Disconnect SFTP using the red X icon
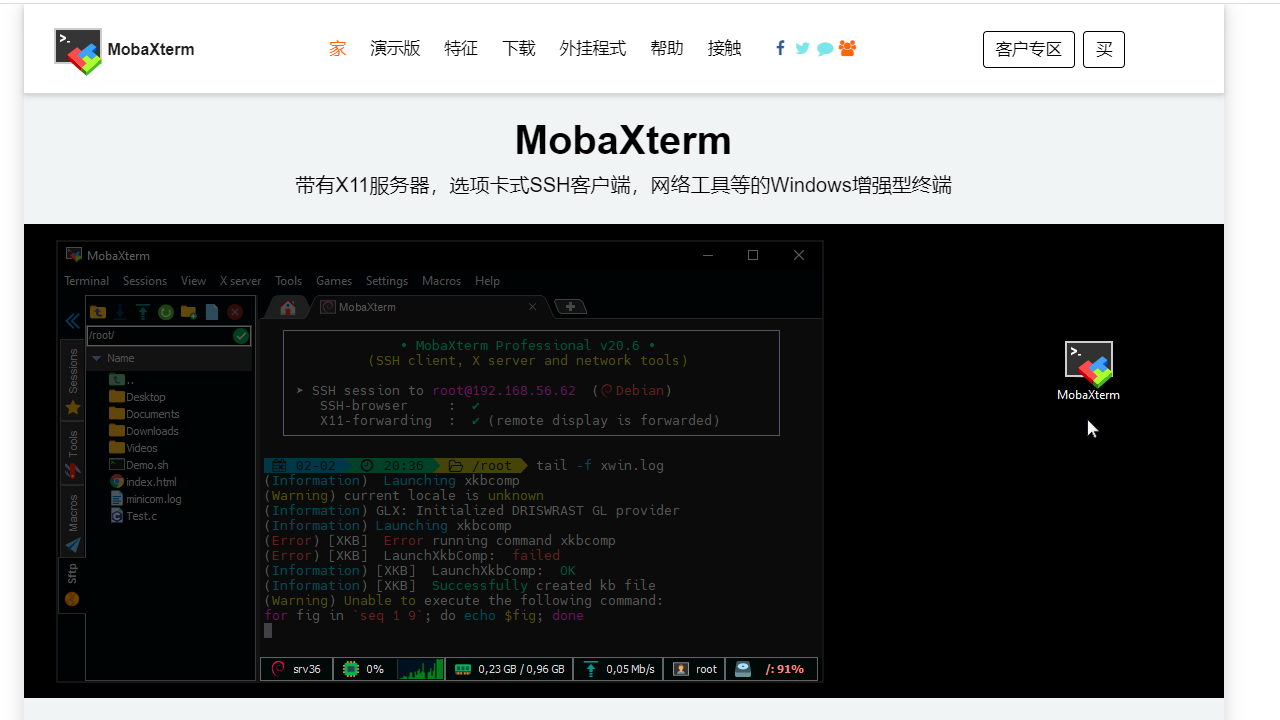 [x=234, y=312]
